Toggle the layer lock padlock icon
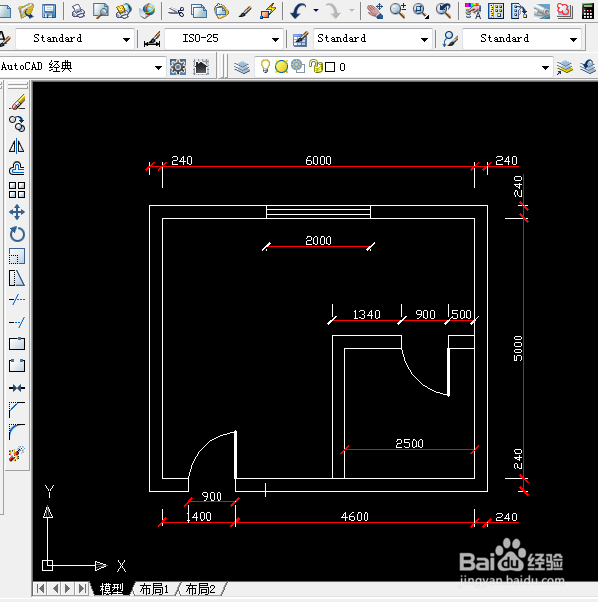Screen dimensions: 598x602 coord(316,66)
